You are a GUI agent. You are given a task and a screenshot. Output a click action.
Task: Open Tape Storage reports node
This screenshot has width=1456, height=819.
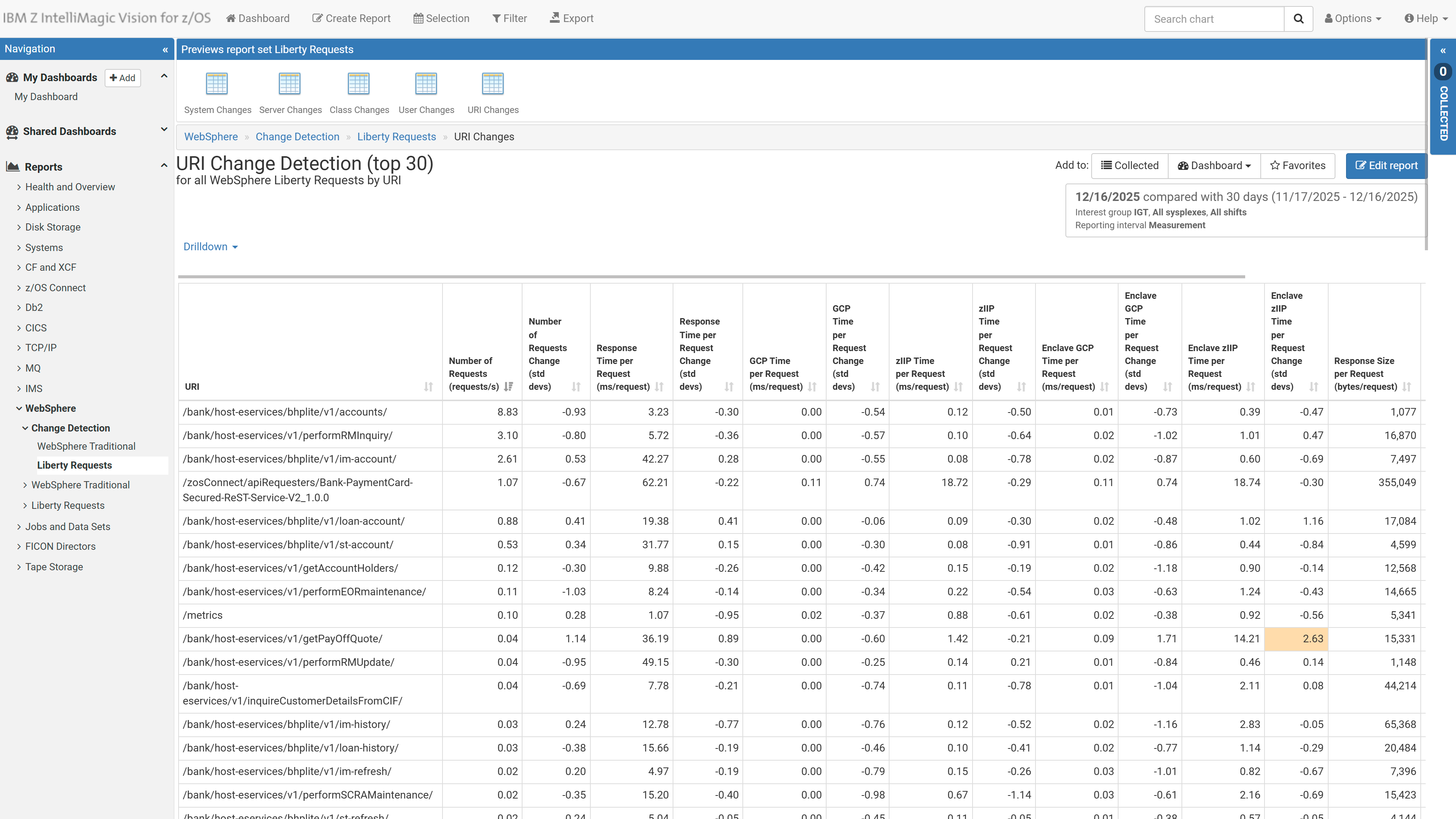coord(54,567)
